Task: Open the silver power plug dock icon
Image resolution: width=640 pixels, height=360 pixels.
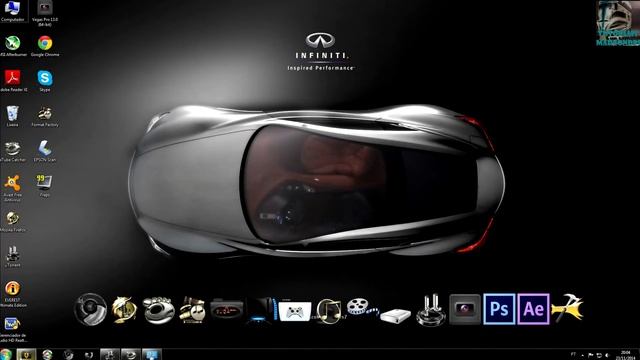Action: [431, 310]
